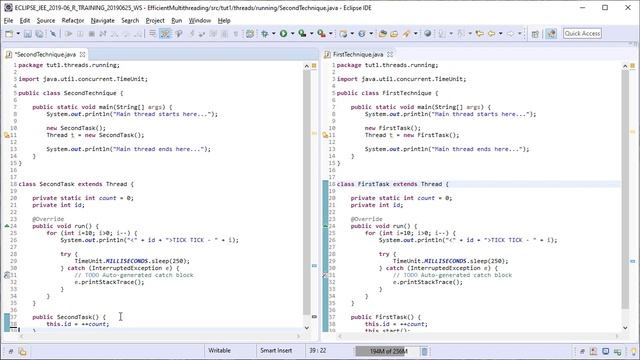Click warning marker on line 11 right editor

(325, 135)
